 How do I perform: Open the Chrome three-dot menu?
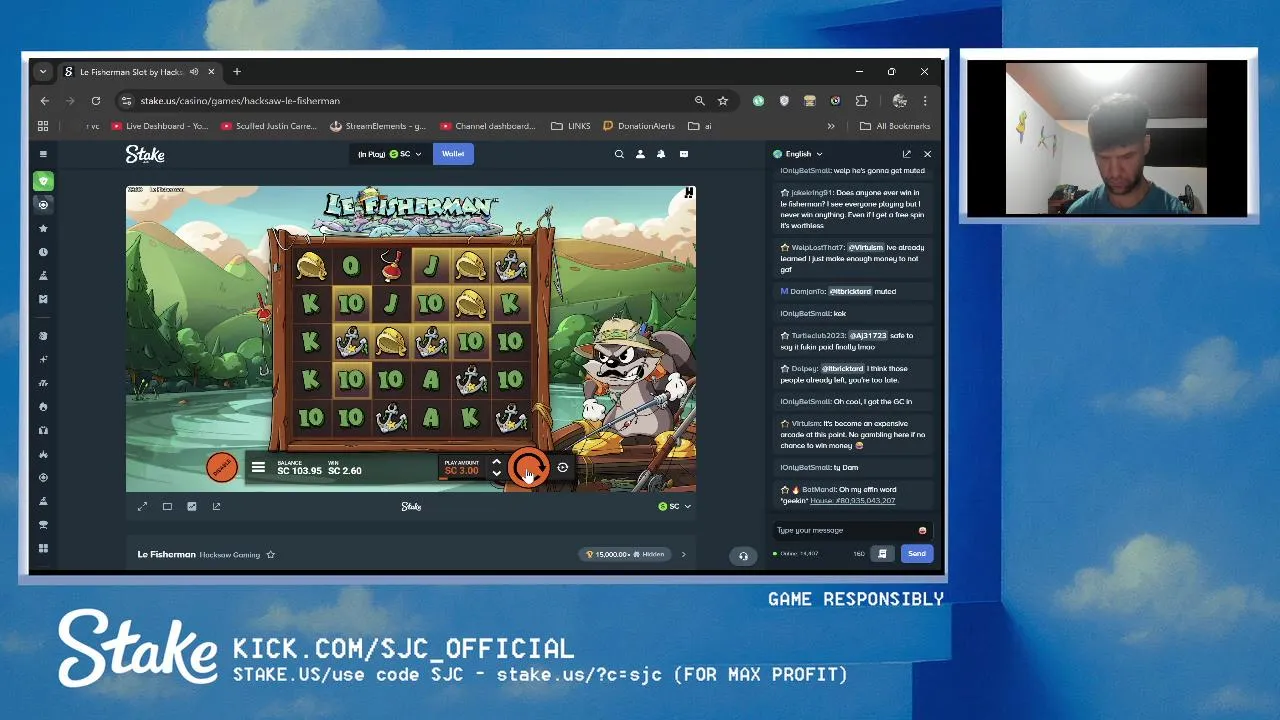[x=925, y=101]
